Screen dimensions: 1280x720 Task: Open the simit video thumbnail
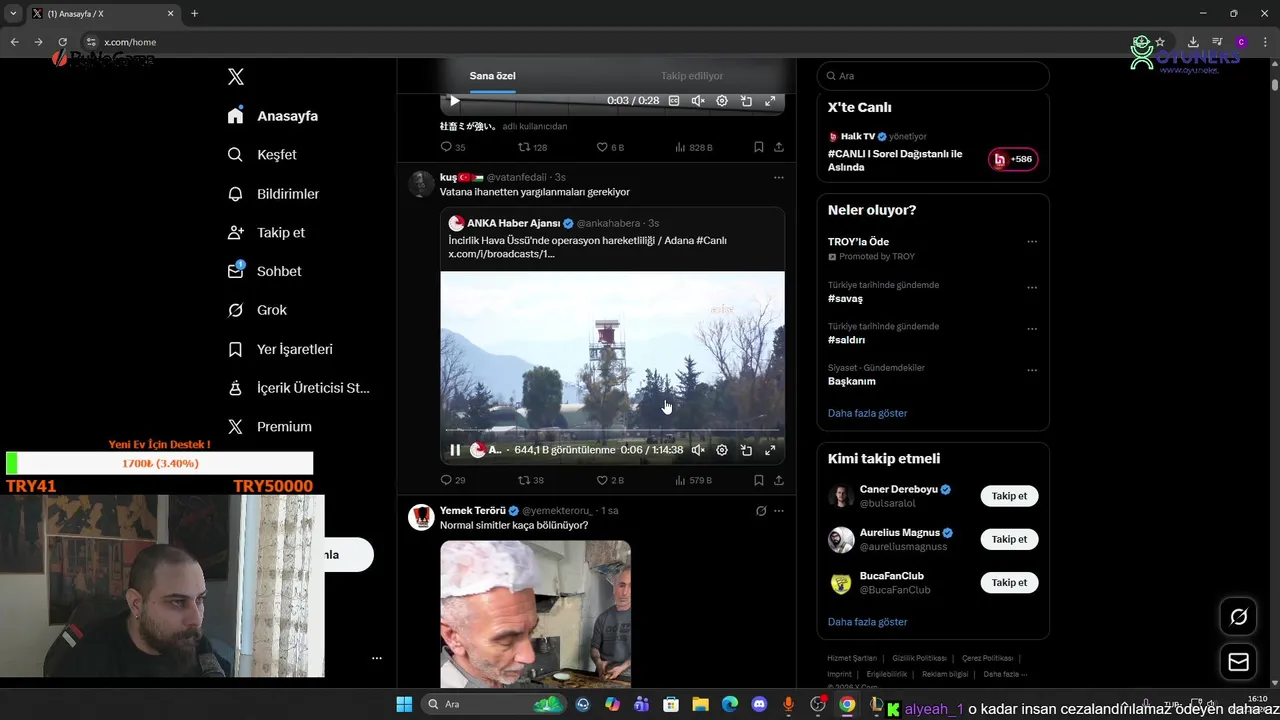point(535,614)
